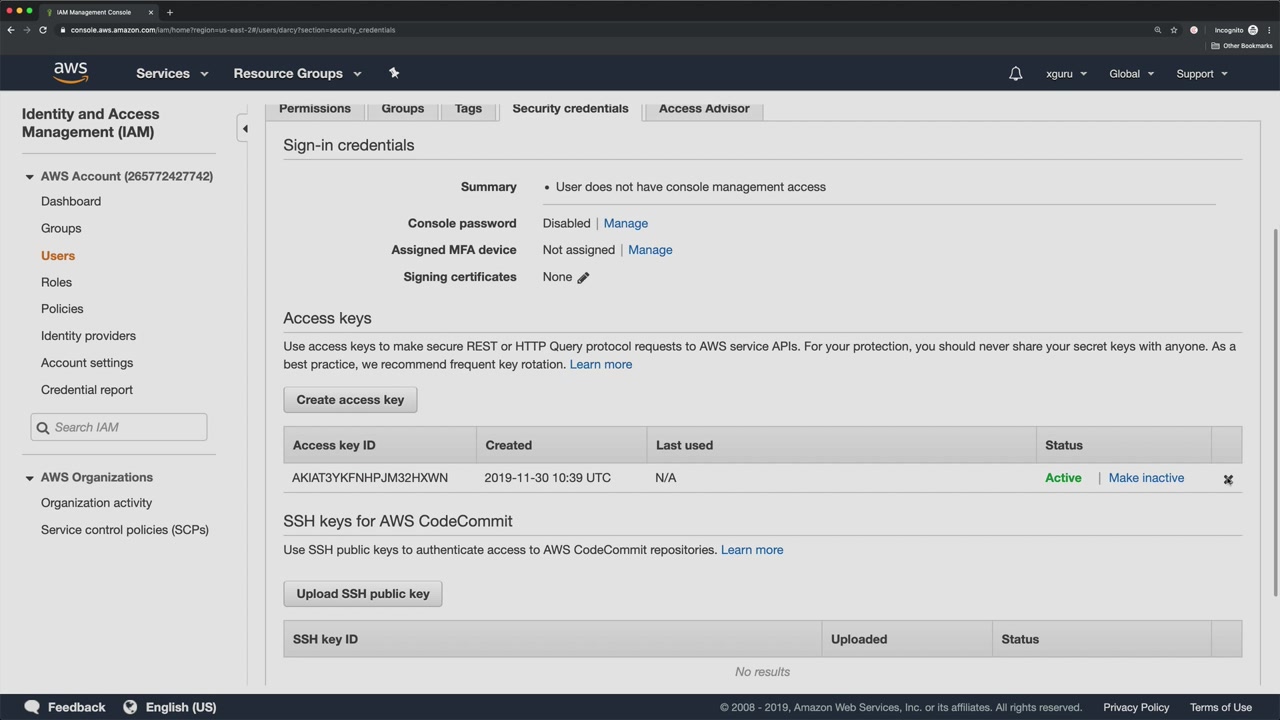The width and height of the screenshot is (1280, 720).
Task: Click Make inactive for the access key
Action: 1146,478
